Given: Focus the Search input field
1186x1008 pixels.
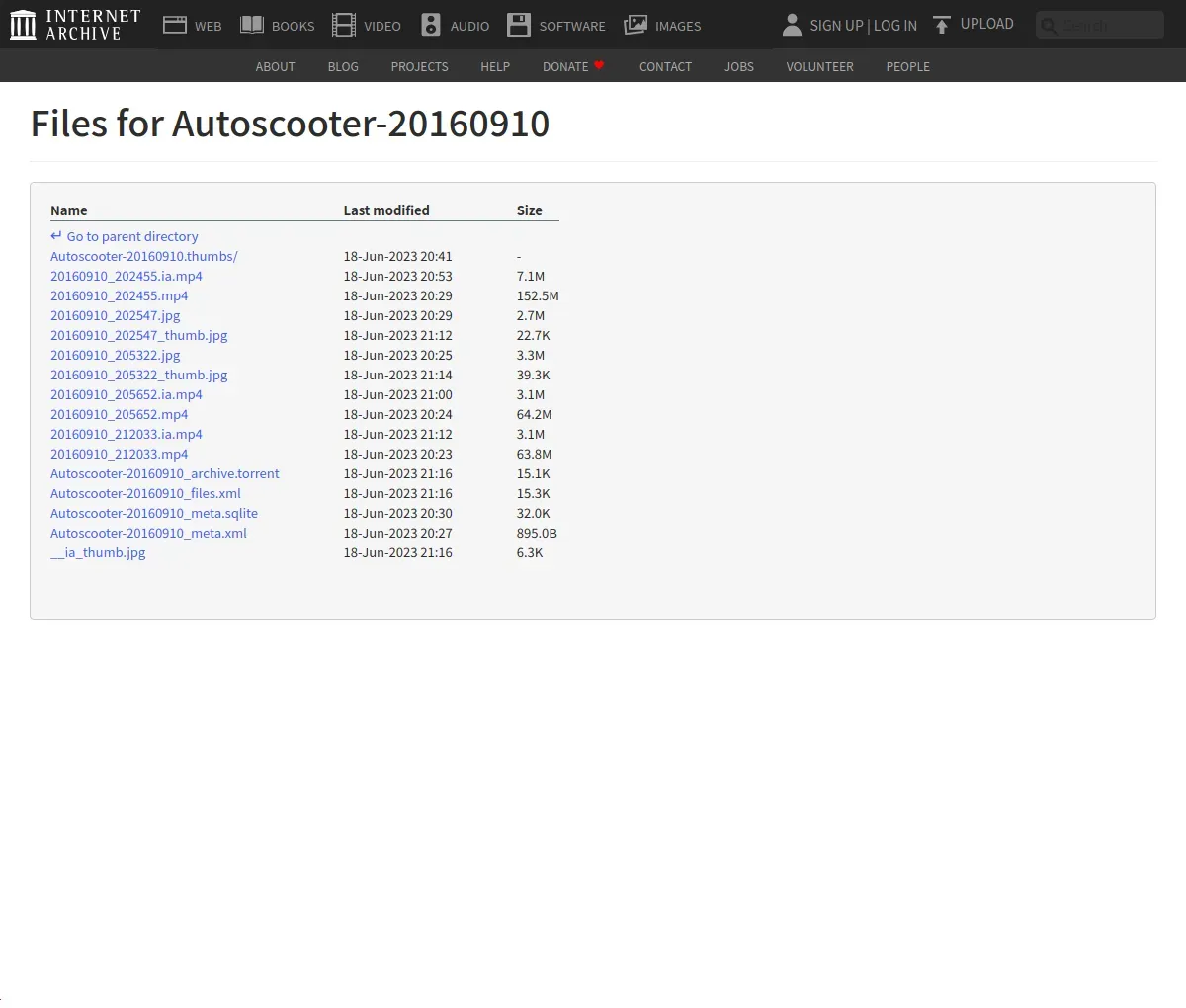Looking at the screenshot, I should 1100,25.
